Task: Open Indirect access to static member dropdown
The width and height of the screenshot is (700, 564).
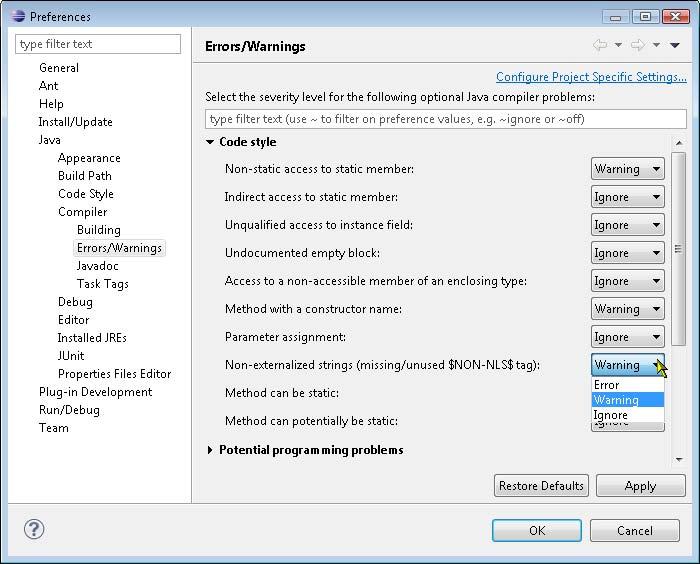Action: pyautogui.click(x=628, y=197)
